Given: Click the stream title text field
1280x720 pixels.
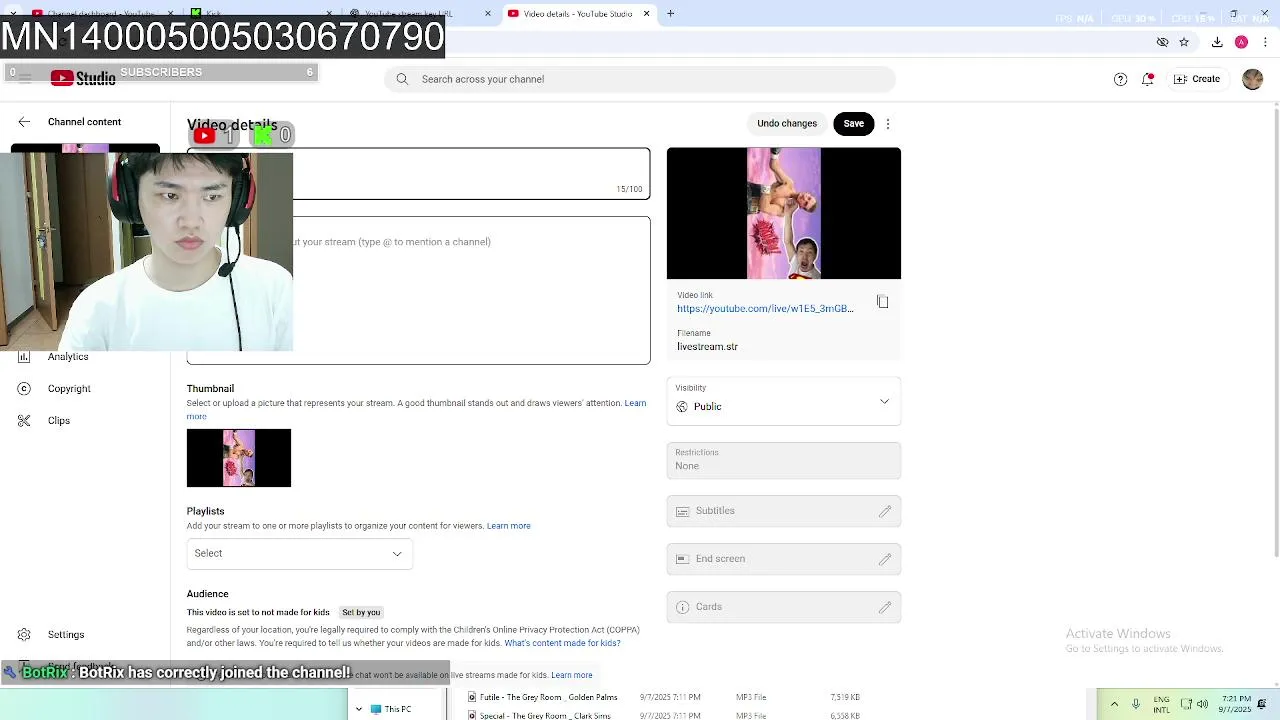Looking at the screenshot, I should (x=418, y=173).
